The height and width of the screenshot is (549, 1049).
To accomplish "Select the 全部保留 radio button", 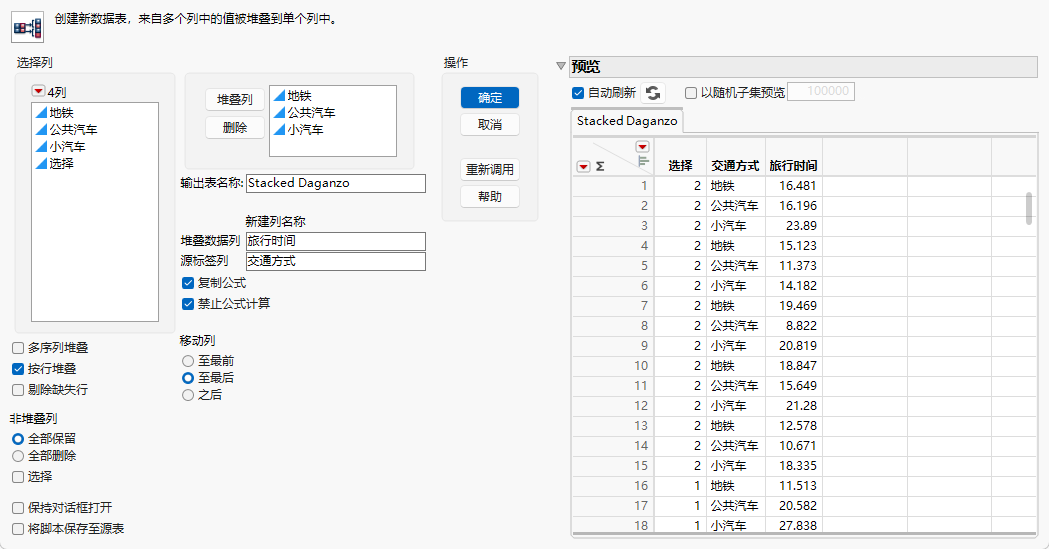I will [x=18, y=439].
